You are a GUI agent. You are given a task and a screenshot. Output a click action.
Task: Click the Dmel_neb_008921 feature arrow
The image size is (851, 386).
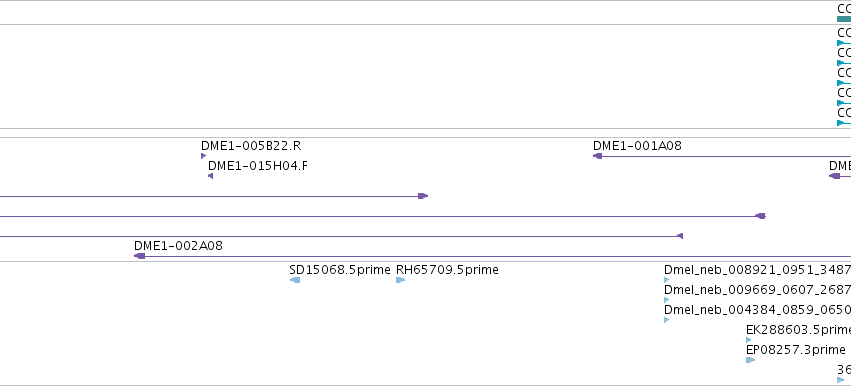pyautogui.click(x=666, y=280)
